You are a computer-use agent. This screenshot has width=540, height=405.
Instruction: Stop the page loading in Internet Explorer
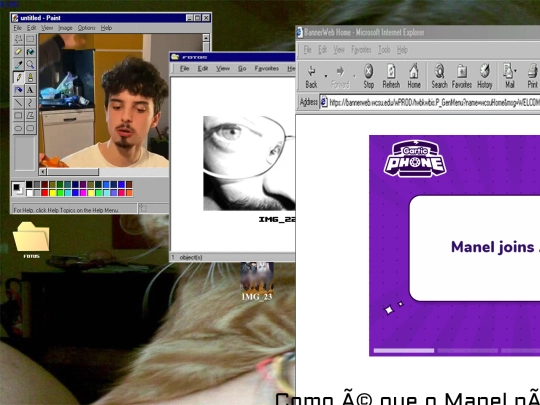368,76
